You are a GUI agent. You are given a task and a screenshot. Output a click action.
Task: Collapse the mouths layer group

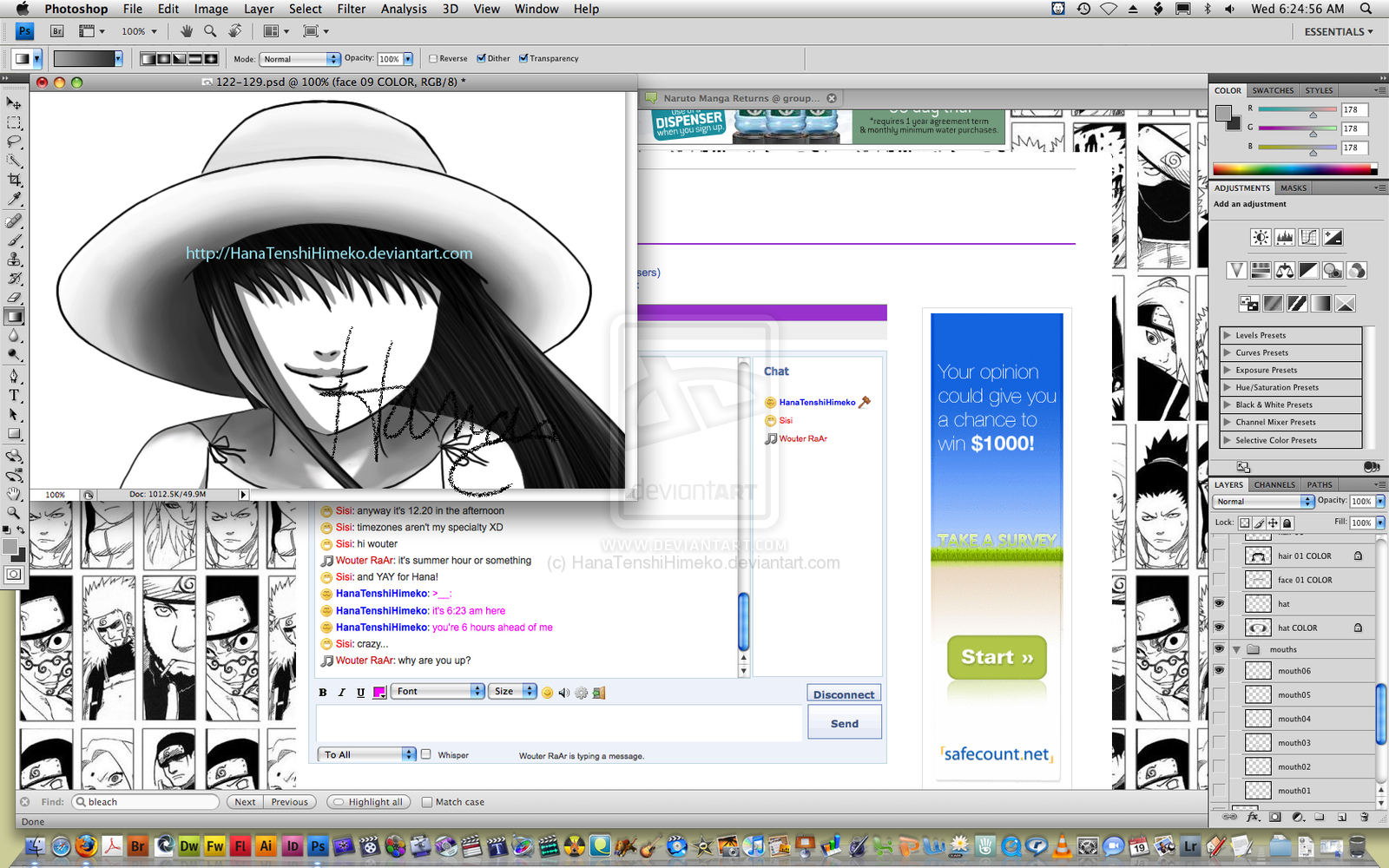(x=1236, y=648)
